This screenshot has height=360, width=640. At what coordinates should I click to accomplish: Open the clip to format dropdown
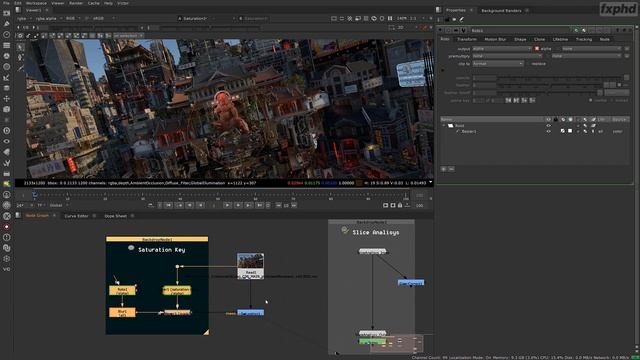[x=498, y=64]
